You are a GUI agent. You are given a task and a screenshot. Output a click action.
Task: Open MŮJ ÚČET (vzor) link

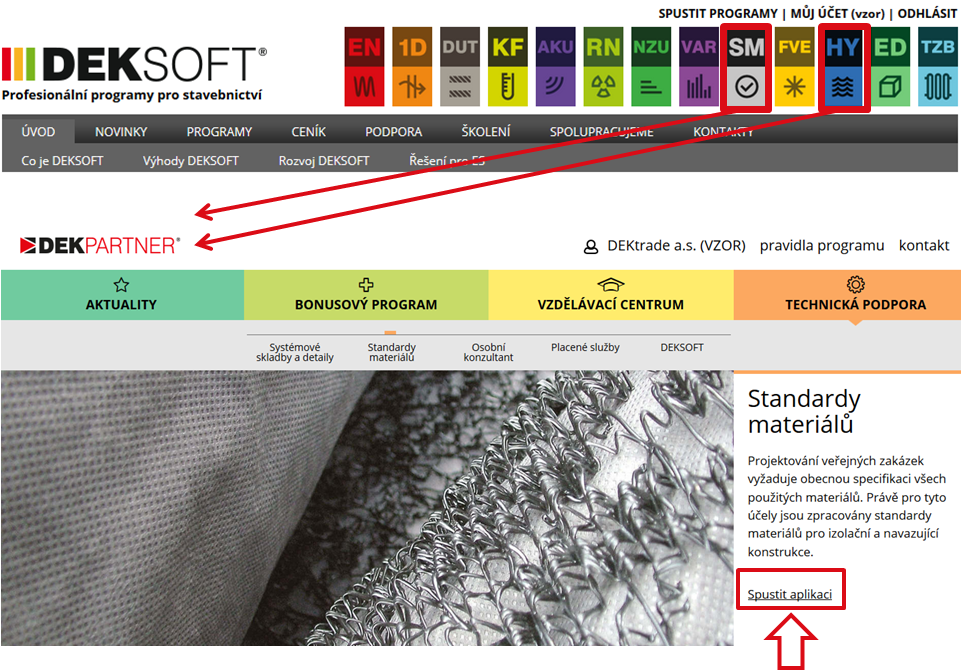[837, 13]
